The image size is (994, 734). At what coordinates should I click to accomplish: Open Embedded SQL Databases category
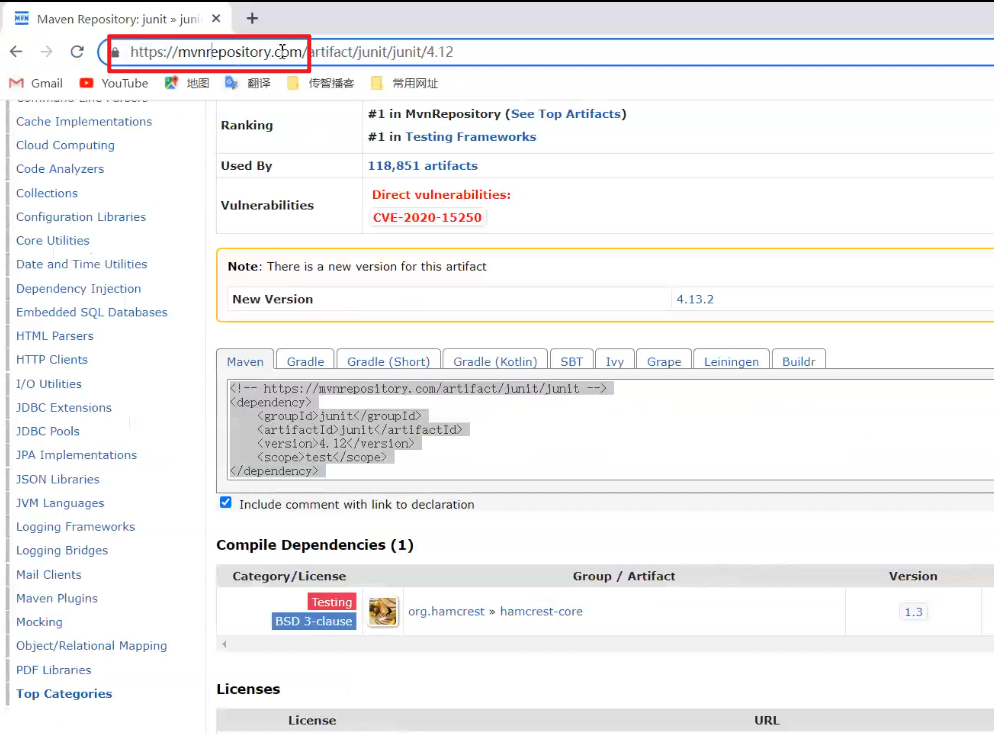pyautogui.click(x=91, y=312)
